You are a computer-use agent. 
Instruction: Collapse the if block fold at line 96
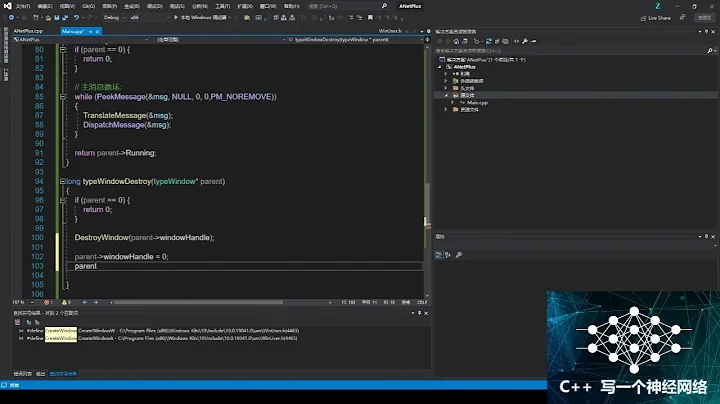pos(63,200)
